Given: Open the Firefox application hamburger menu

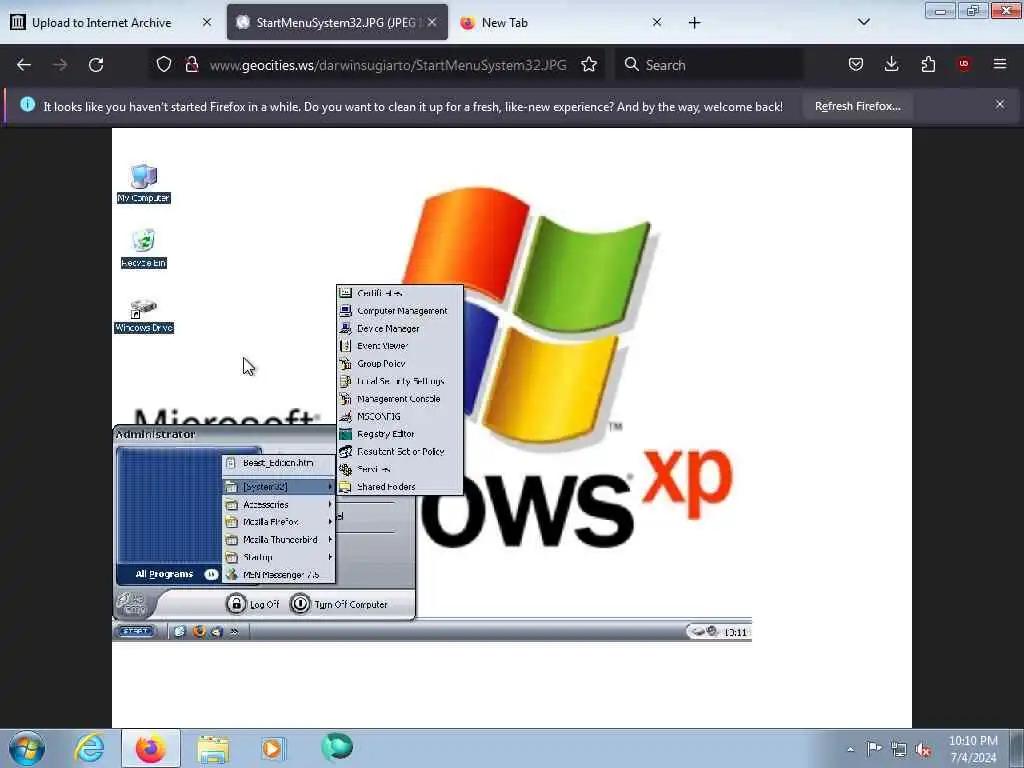Looking at the screenshot, I should [1000, 64].
